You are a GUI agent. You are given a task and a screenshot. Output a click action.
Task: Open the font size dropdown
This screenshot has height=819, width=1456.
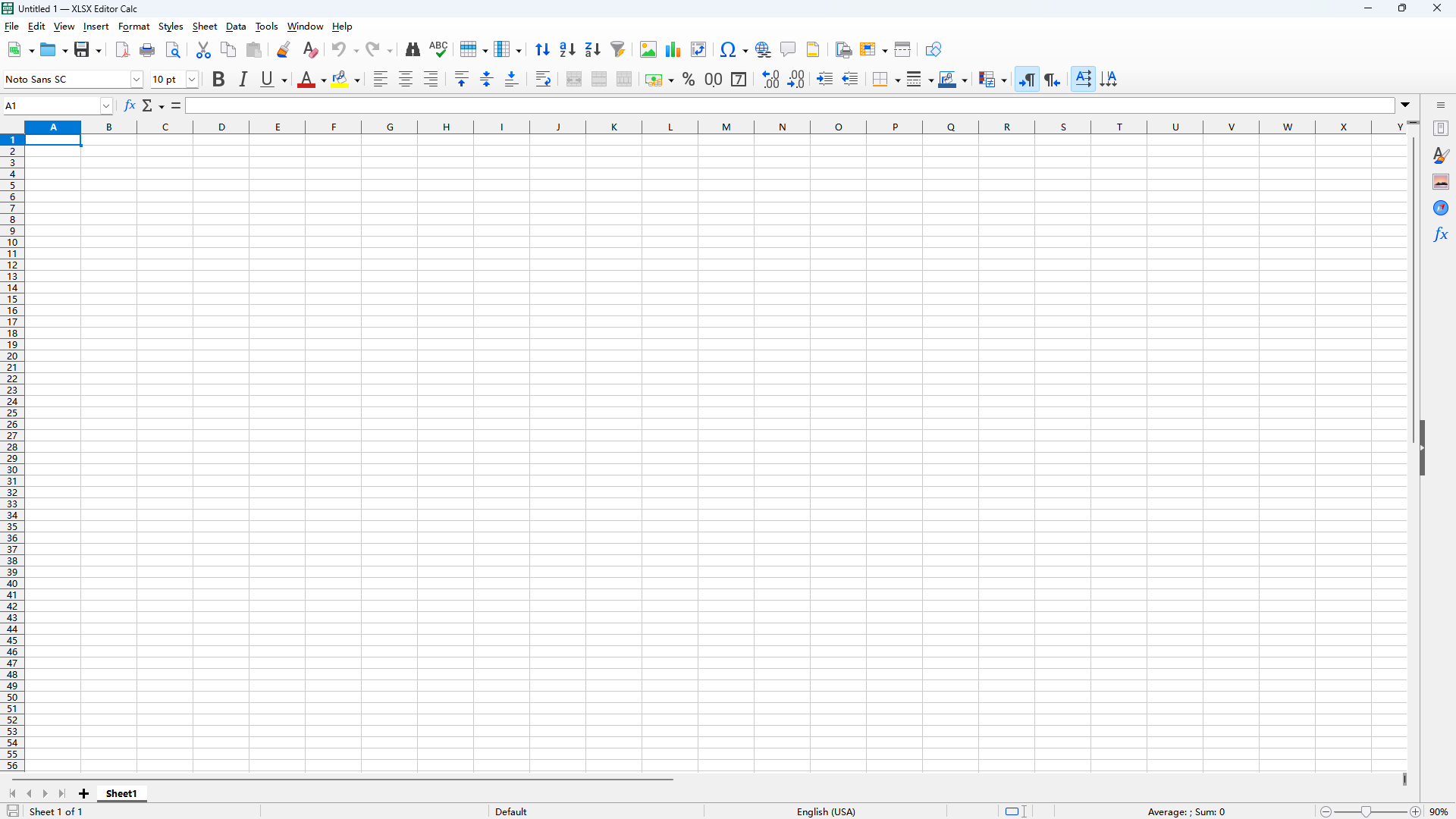pos(193,80)
